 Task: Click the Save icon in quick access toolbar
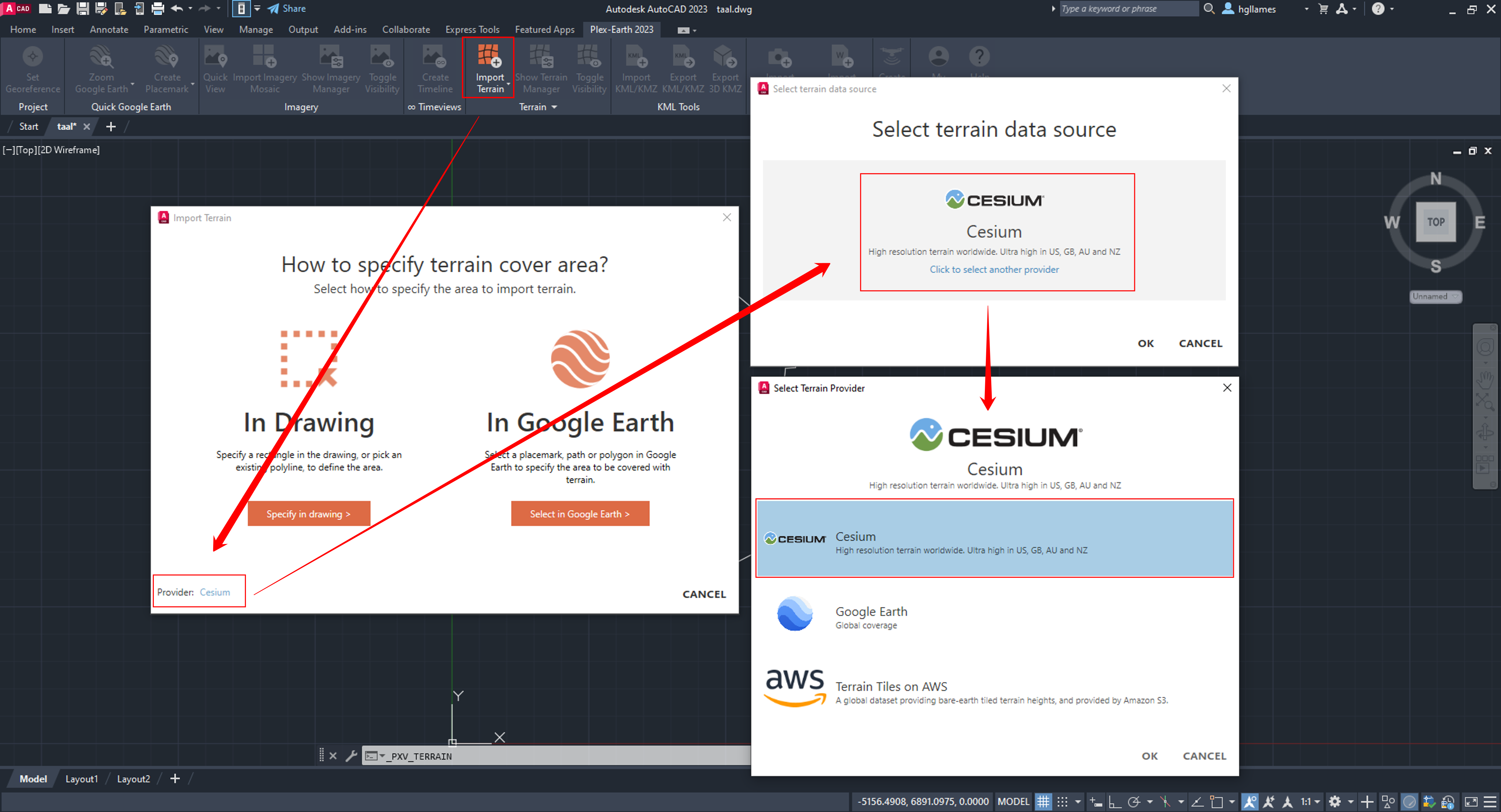[x=83, y=9]
